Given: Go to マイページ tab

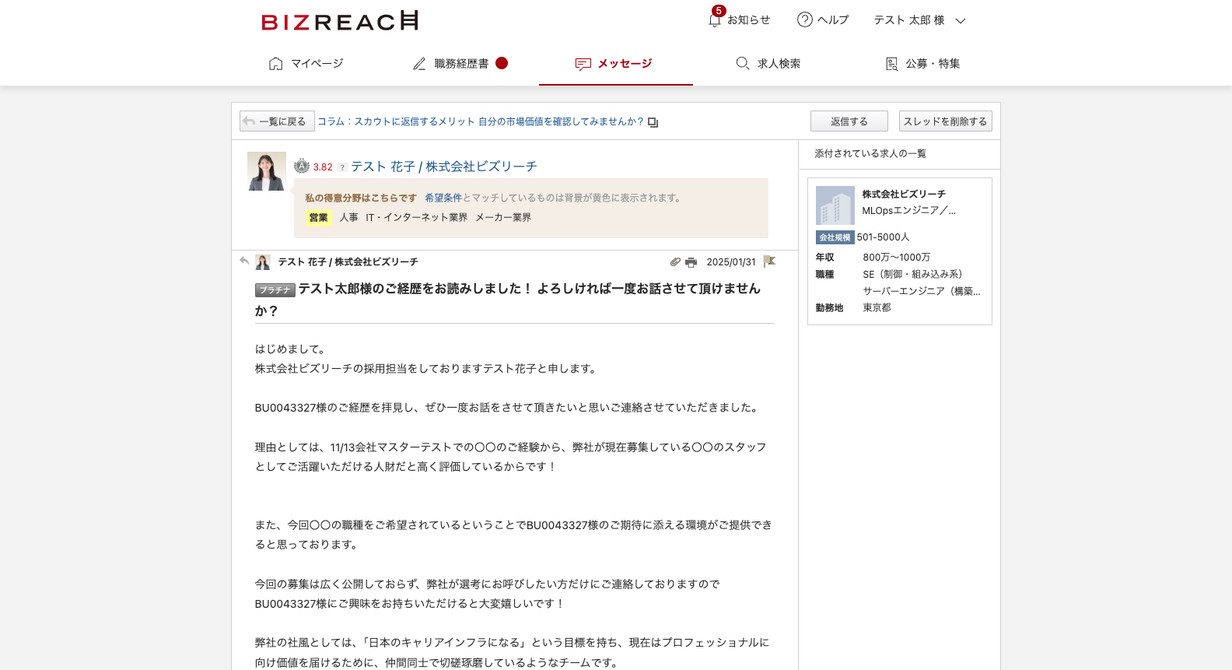Looking at the screenshot, I should pyautogui.click(x=306, y=63).
